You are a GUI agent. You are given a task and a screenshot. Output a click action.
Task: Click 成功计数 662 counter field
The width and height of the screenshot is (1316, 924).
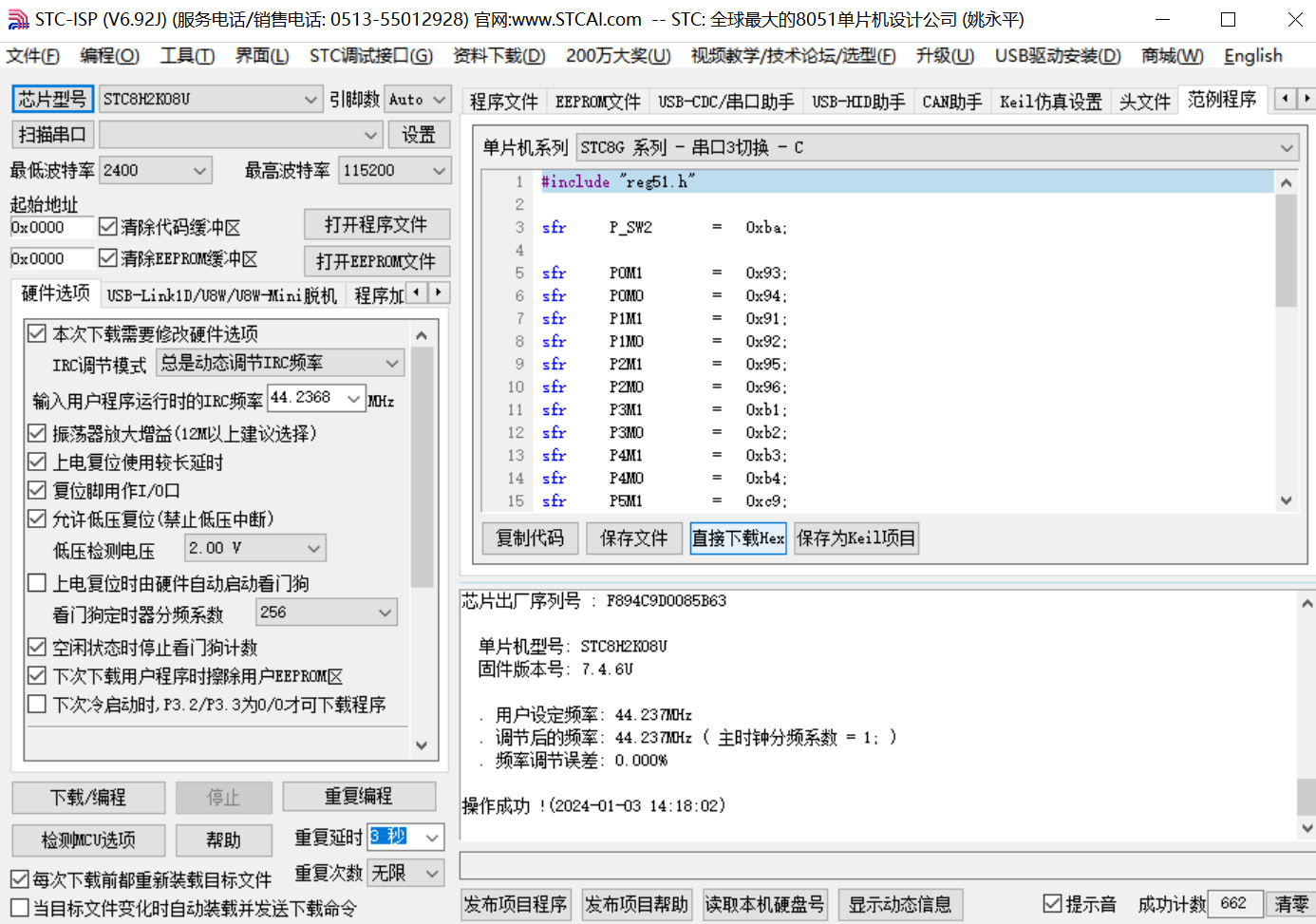pos(1235,903)
